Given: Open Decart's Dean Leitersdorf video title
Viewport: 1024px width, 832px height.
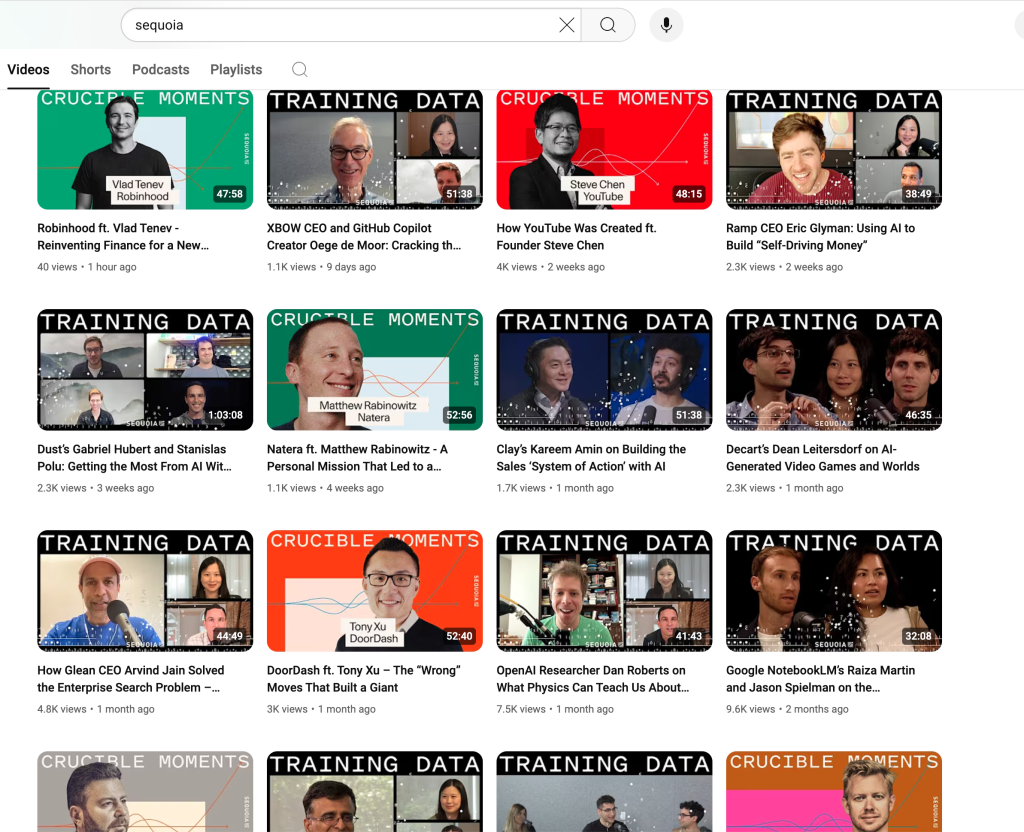Looking at the screenshot, I should (822, 458).
